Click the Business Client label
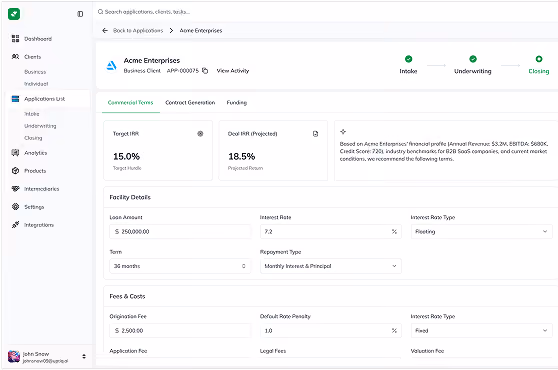 142,71
